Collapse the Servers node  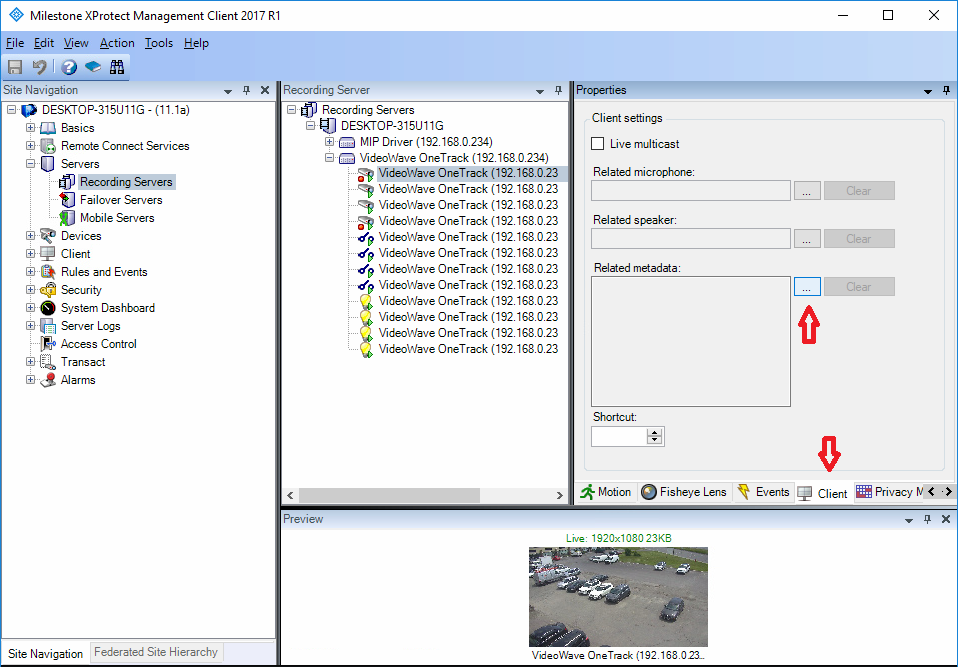point(30,164)
